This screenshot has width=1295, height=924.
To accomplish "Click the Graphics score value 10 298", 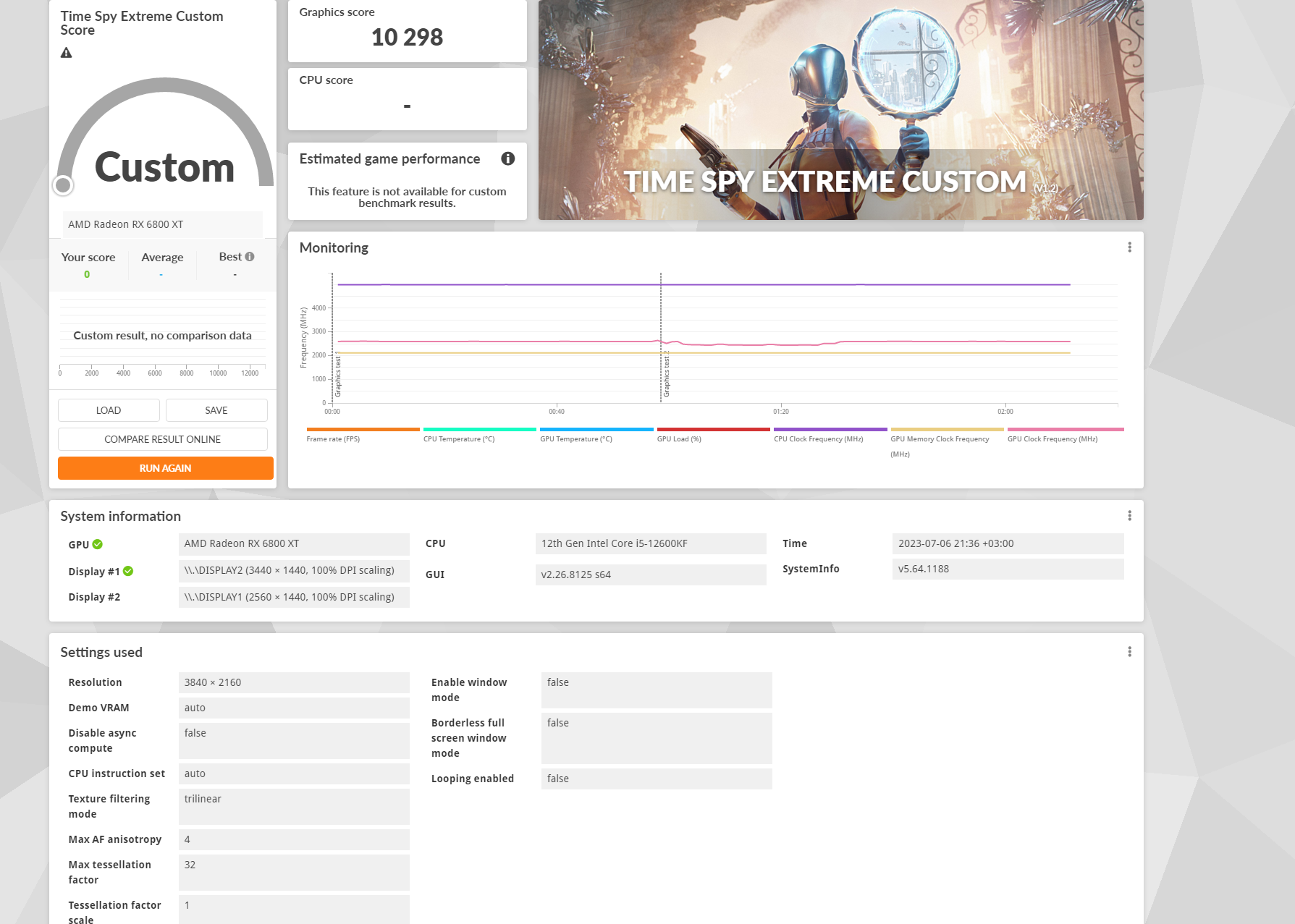I will tap(407, 37).
